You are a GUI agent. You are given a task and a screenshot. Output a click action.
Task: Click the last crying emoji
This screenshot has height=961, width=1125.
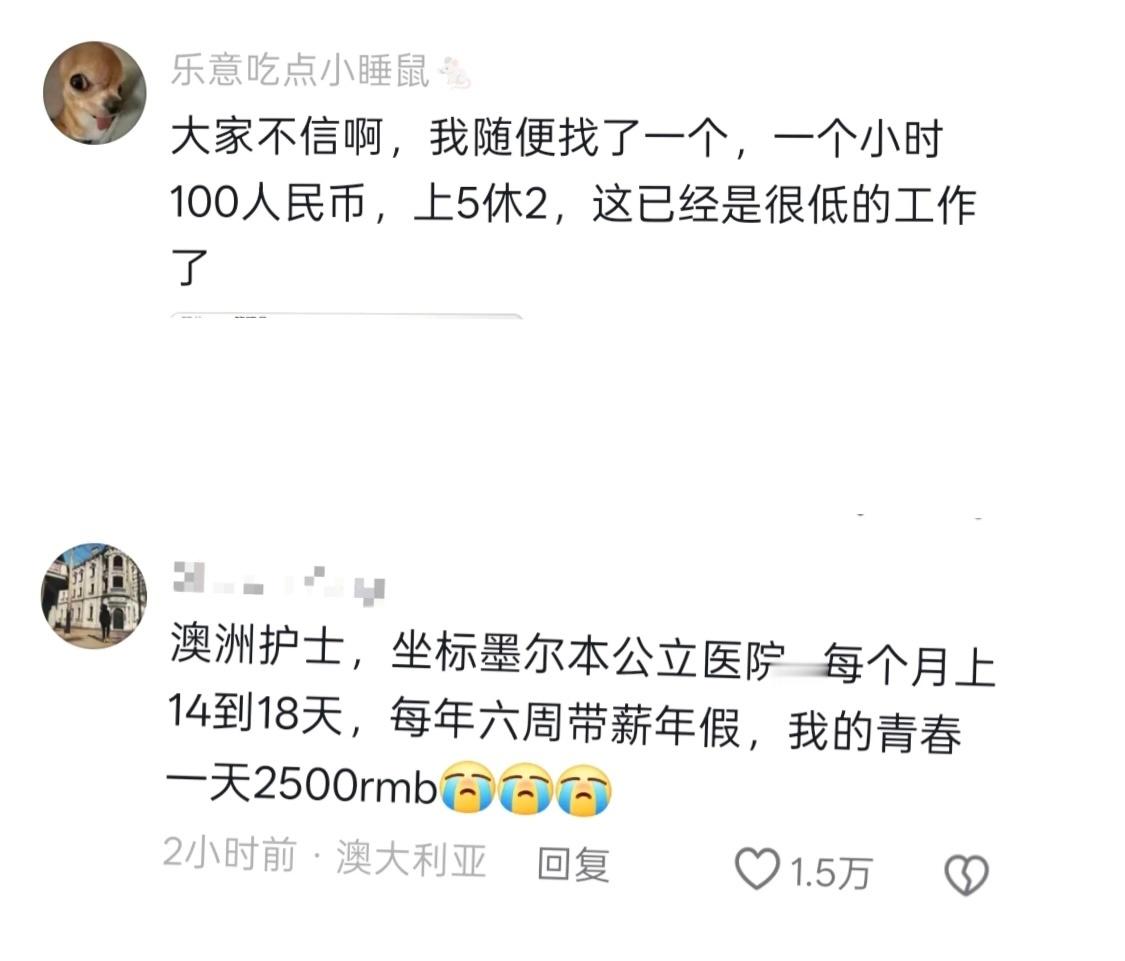(583, 790)
